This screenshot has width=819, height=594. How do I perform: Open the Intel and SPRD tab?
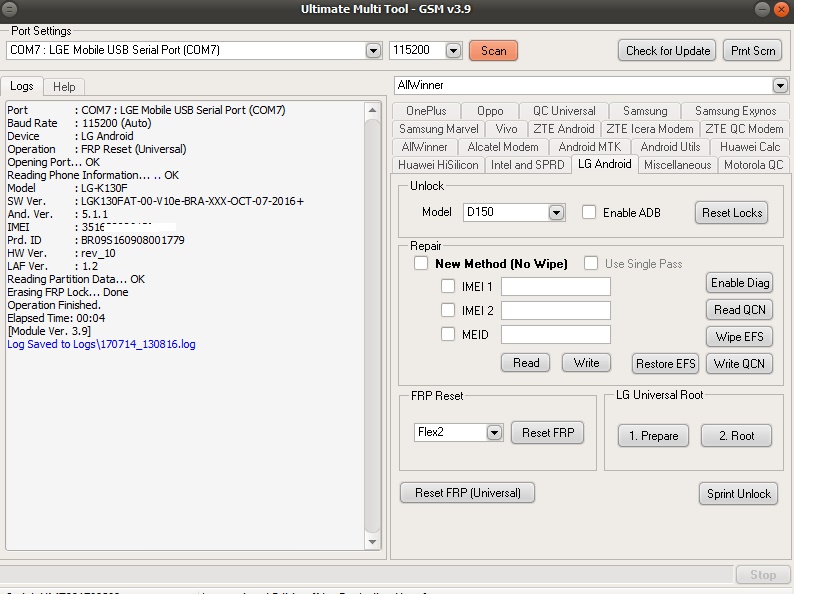tap(528, 165)
